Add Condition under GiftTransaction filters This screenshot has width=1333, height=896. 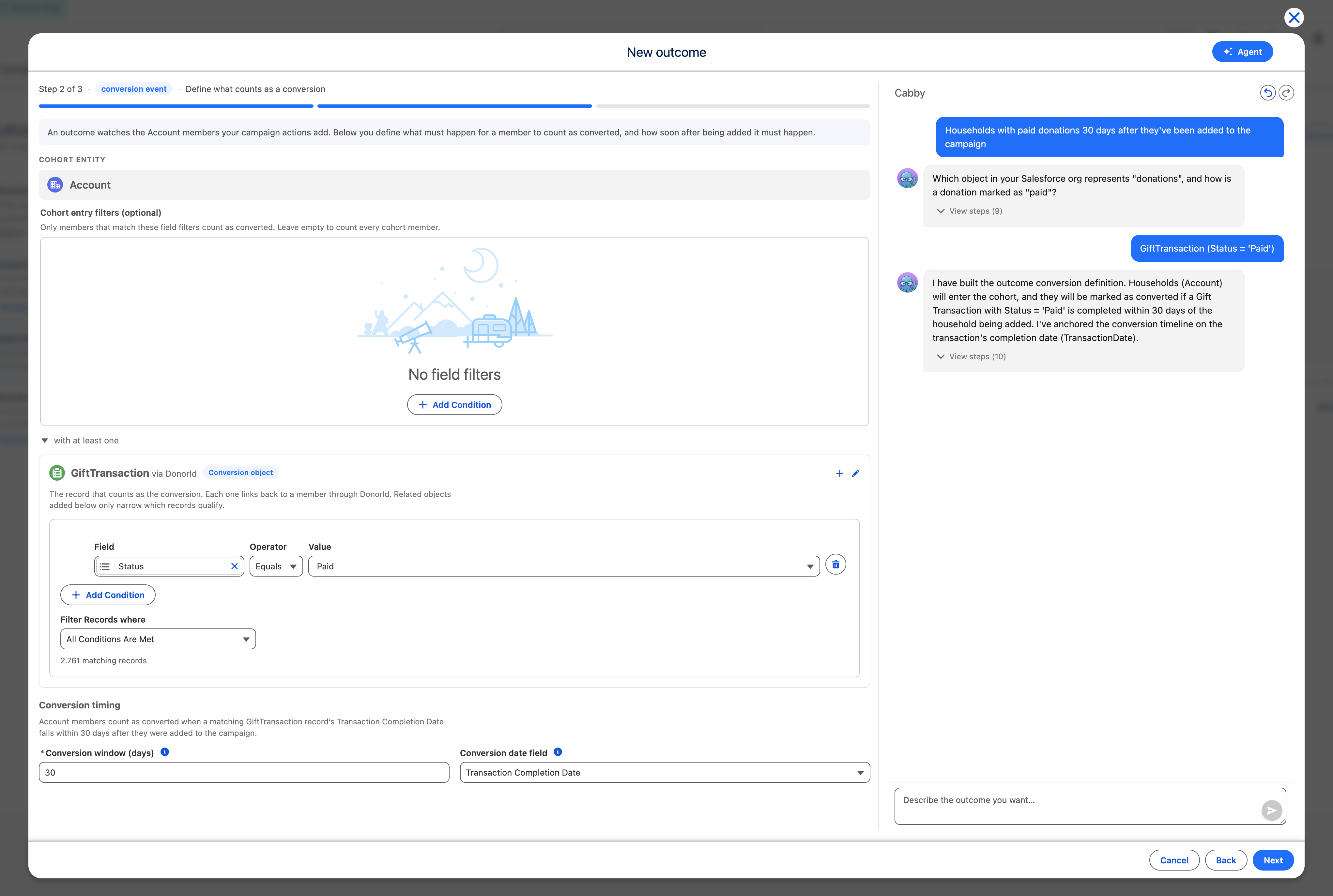click(108, 595)
